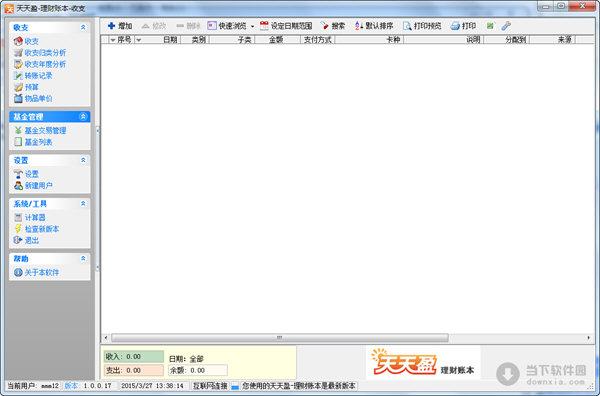Minimize the 天天盈 window

(x=545, y=6)
